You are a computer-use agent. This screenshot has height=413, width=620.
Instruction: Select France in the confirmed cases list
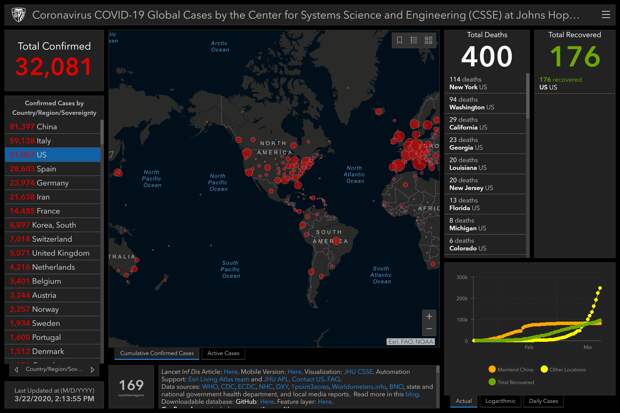tap(53, 211)
